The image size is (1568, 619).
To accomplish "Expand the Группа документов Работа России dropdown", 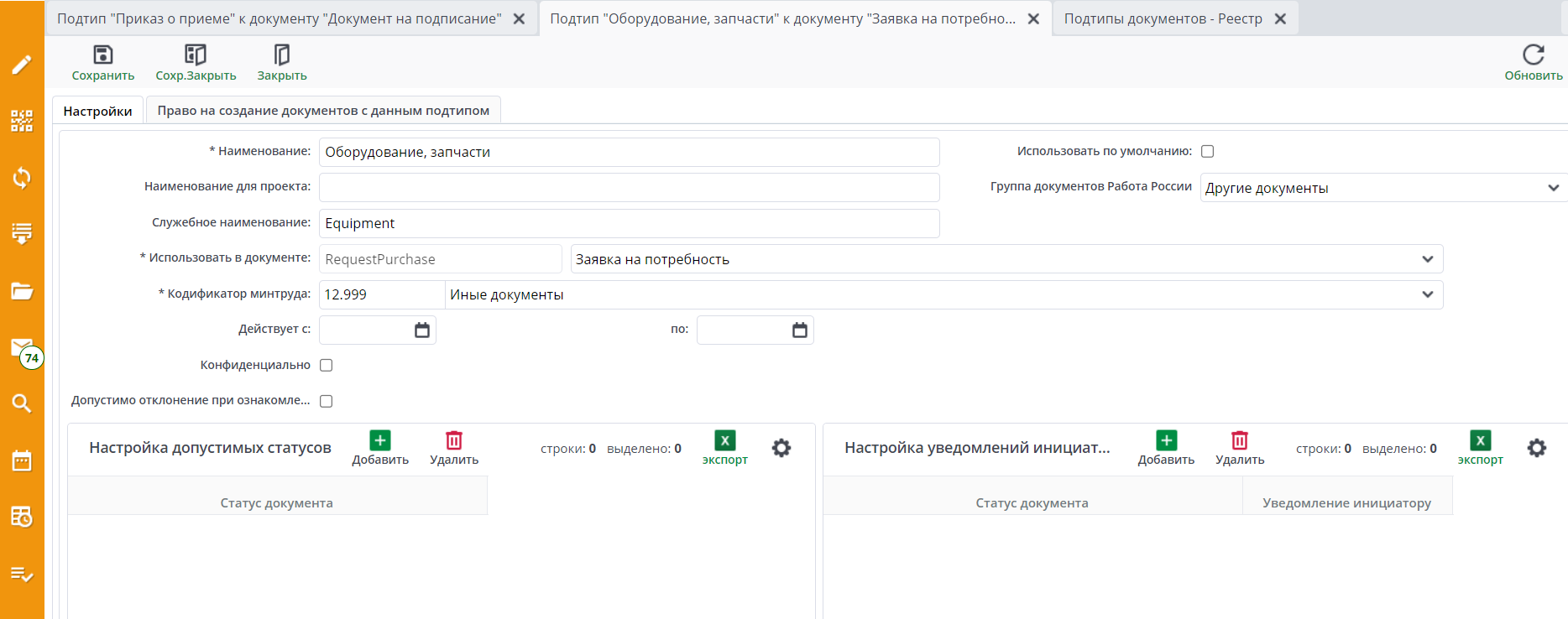I will tap(1553, 188).
